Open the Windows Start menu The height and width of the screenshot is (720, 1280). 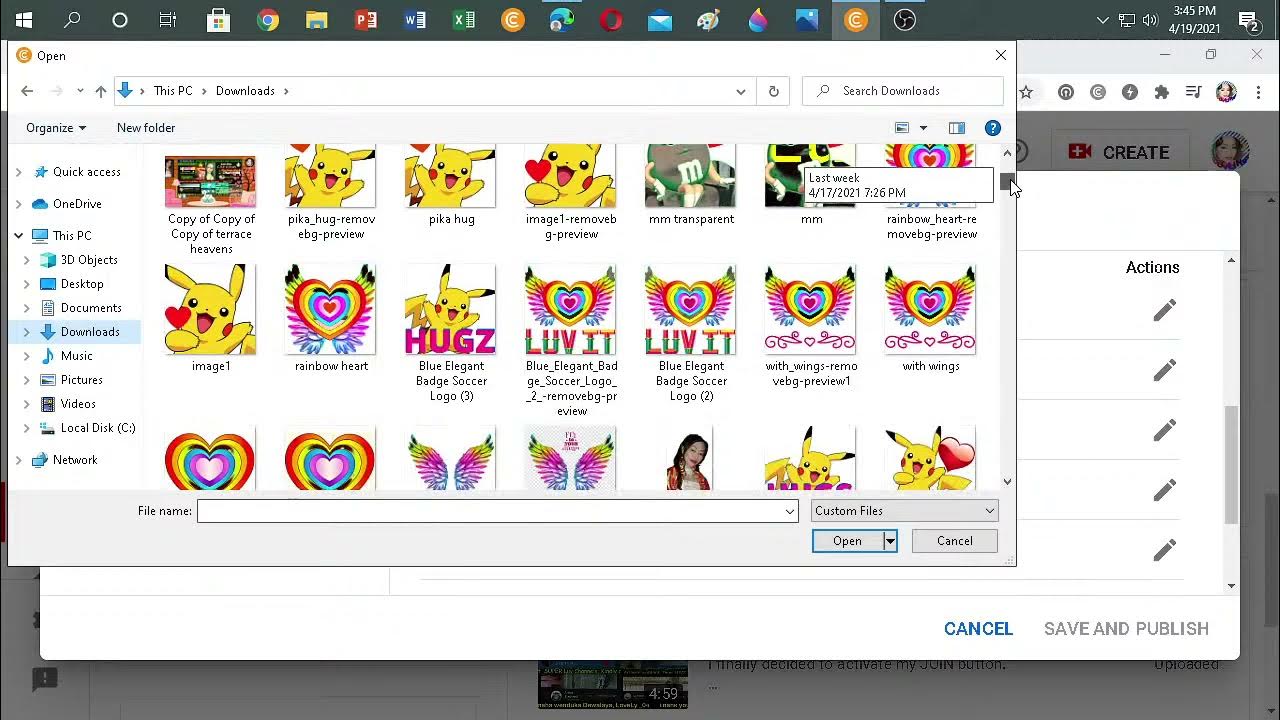coord(23,20)
